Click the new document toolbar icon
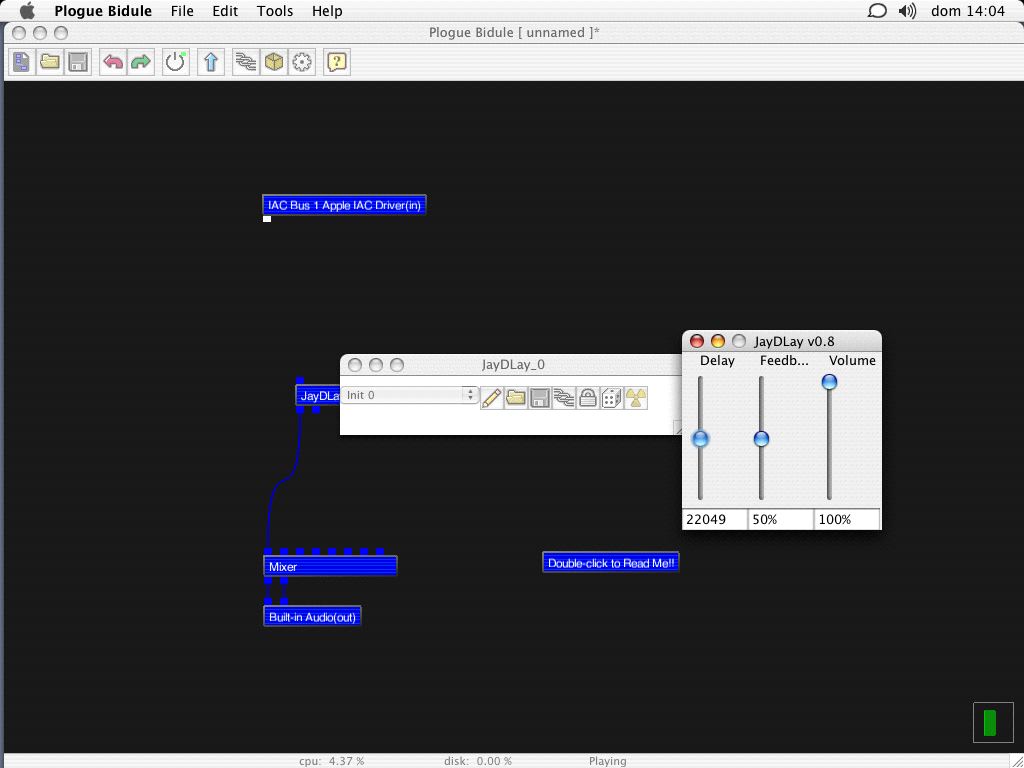This screenshot has height=768, width=1024. 22,63
